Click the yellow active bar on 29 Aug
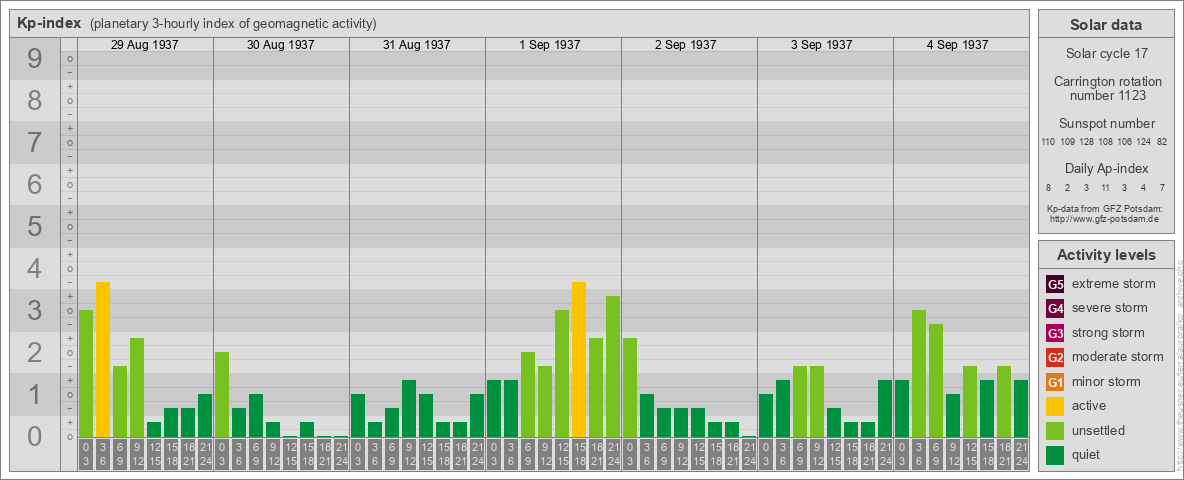1184x480 pixels. [103, 359]
